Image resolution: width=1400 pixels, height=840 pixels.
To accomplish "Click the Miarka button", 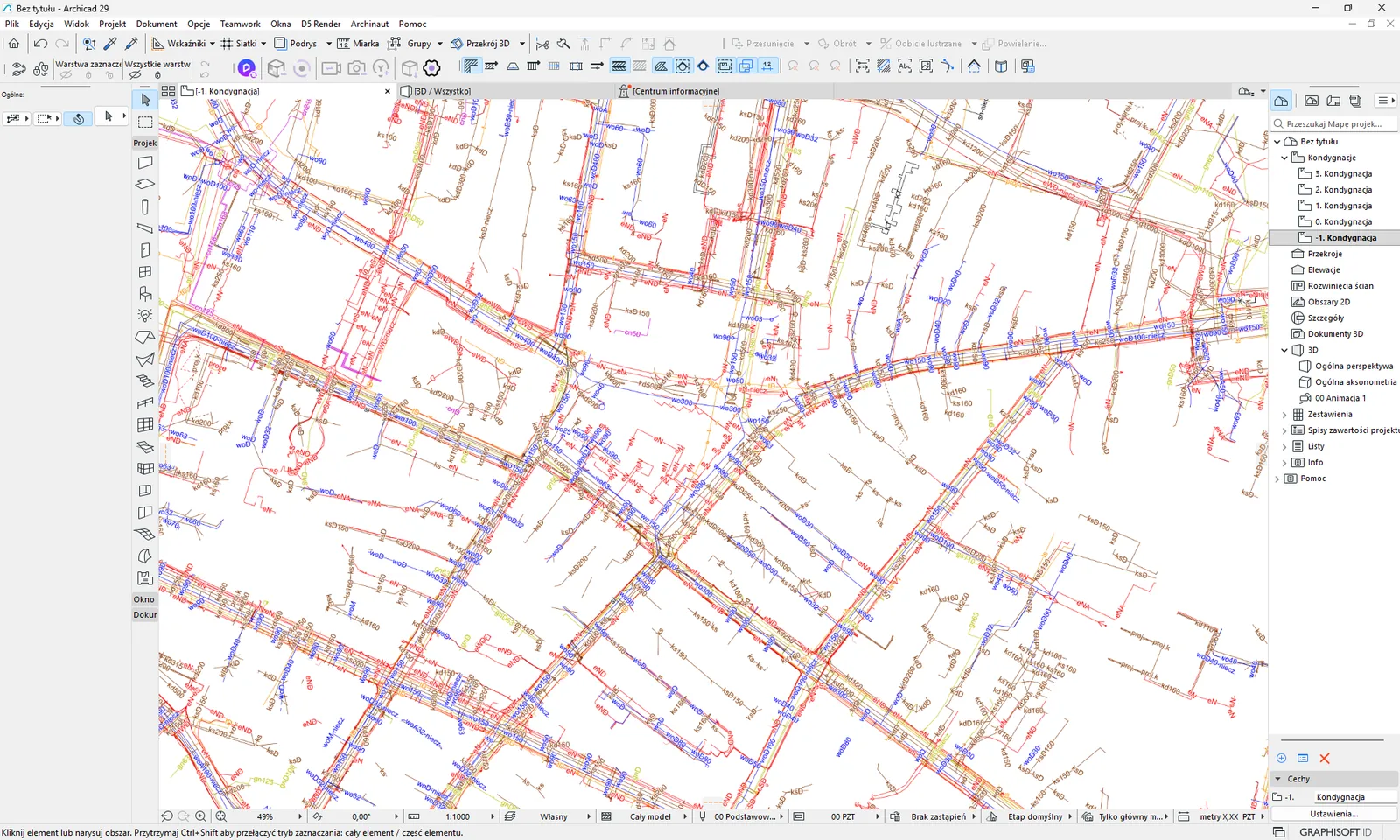I will pyautogui.click(x=358, y=43).
